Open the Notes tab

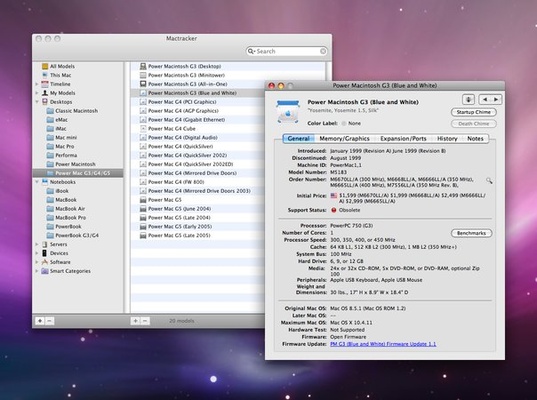coord(475,138)
